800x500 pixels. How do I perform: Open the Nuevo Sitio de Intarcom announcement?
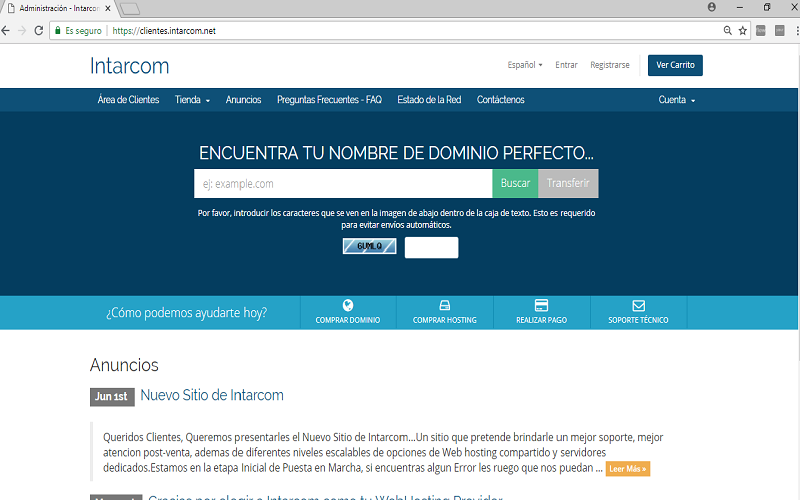[212, 395]
